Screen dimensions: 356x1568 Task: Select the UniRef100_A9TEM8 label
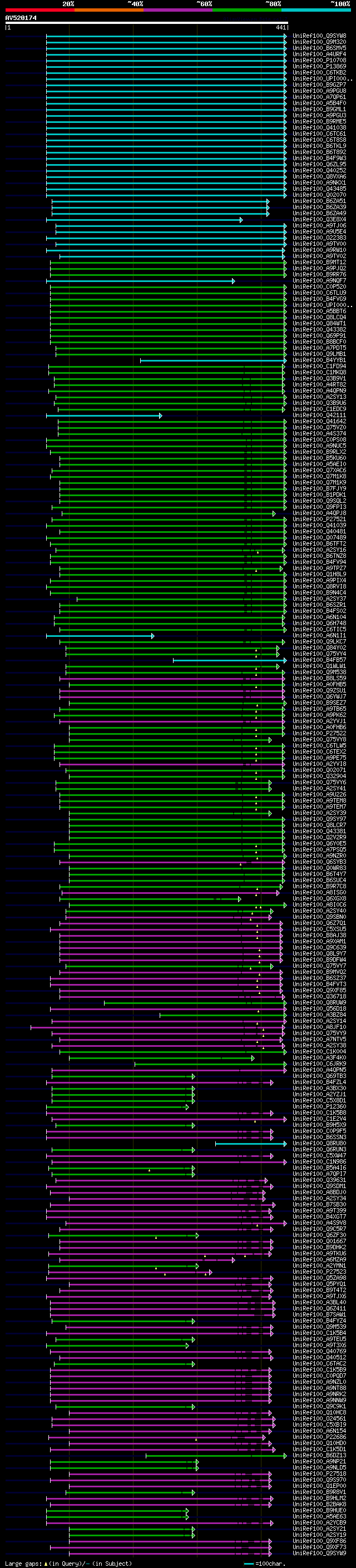click(319, 801)
